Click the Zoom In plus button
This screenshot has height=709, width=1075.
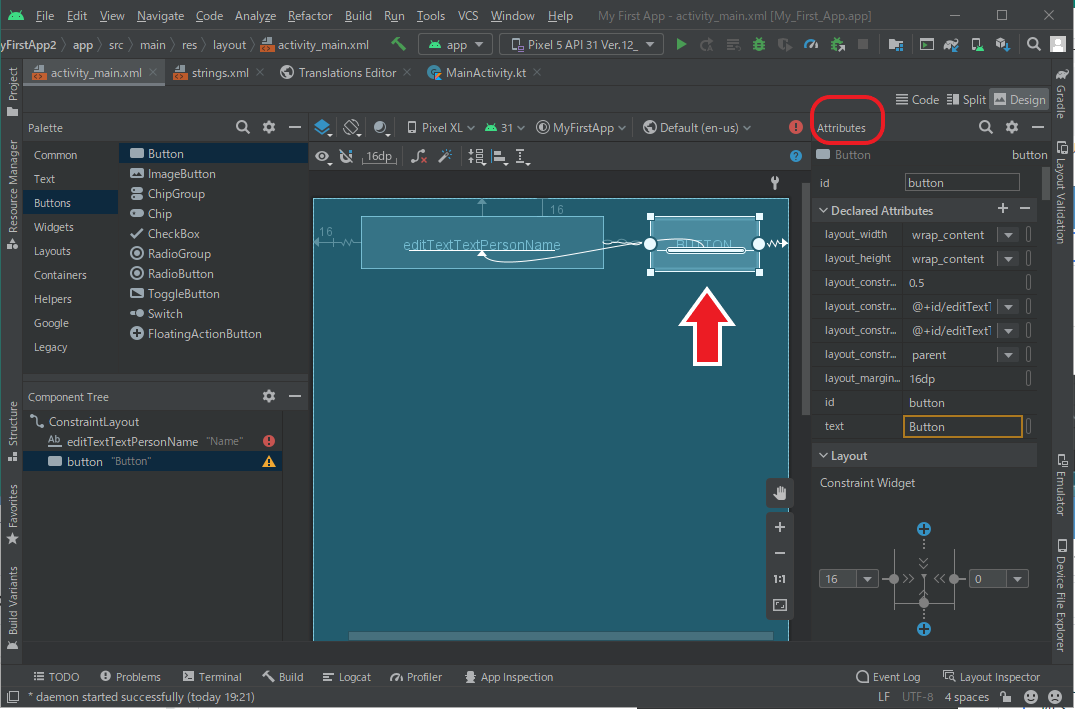click(780, 527)
